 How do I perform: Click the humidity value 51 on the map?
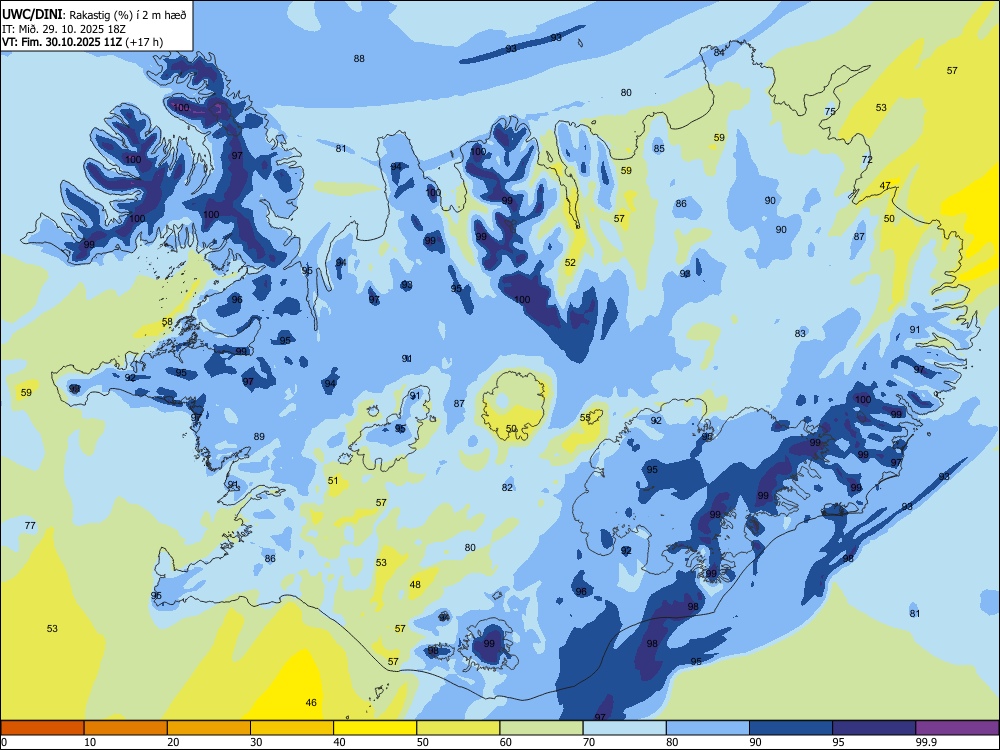[x=333, y=481]
